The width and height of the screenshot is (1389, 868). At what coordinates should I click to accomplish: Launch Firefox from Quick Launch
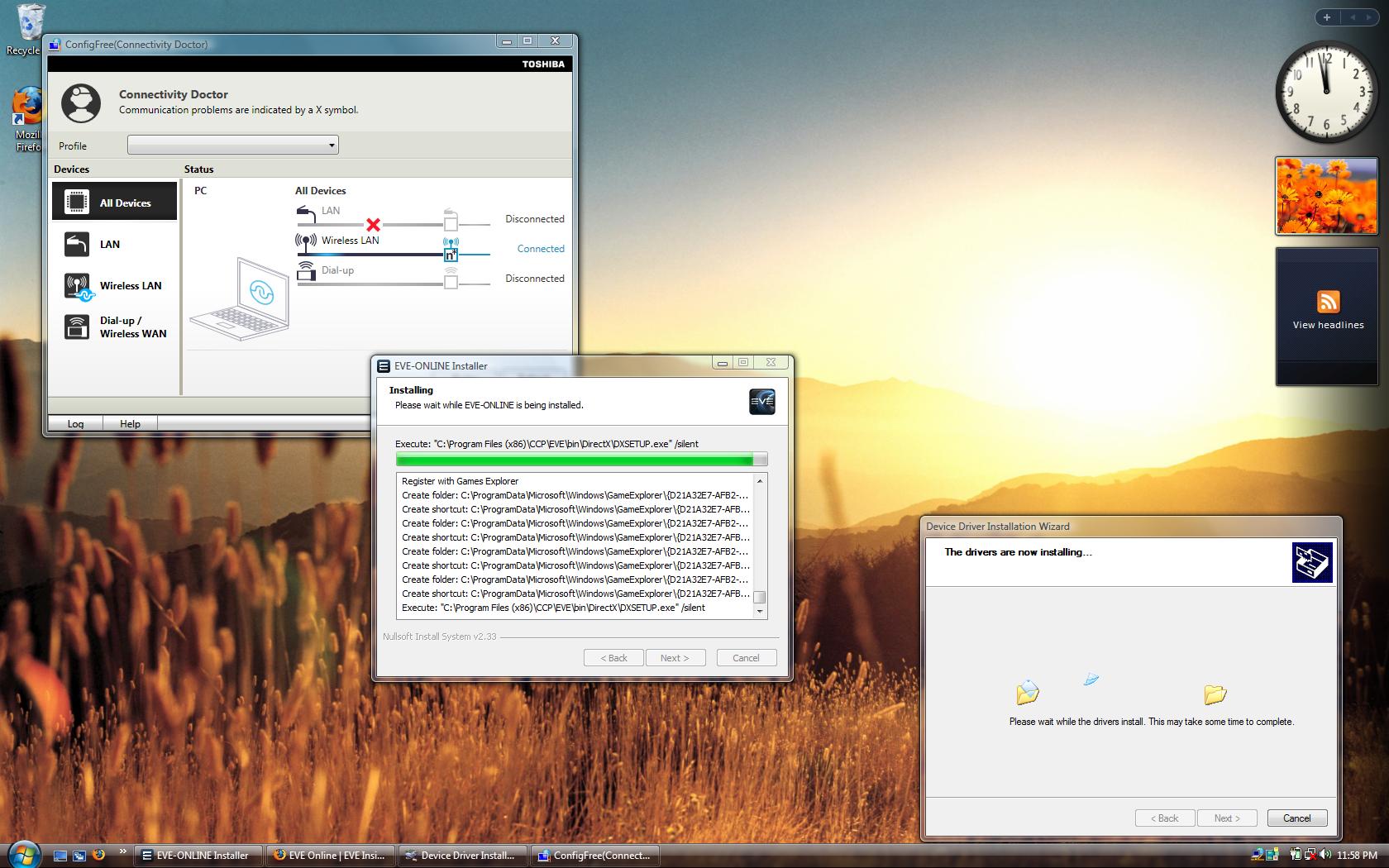(98, 855)
